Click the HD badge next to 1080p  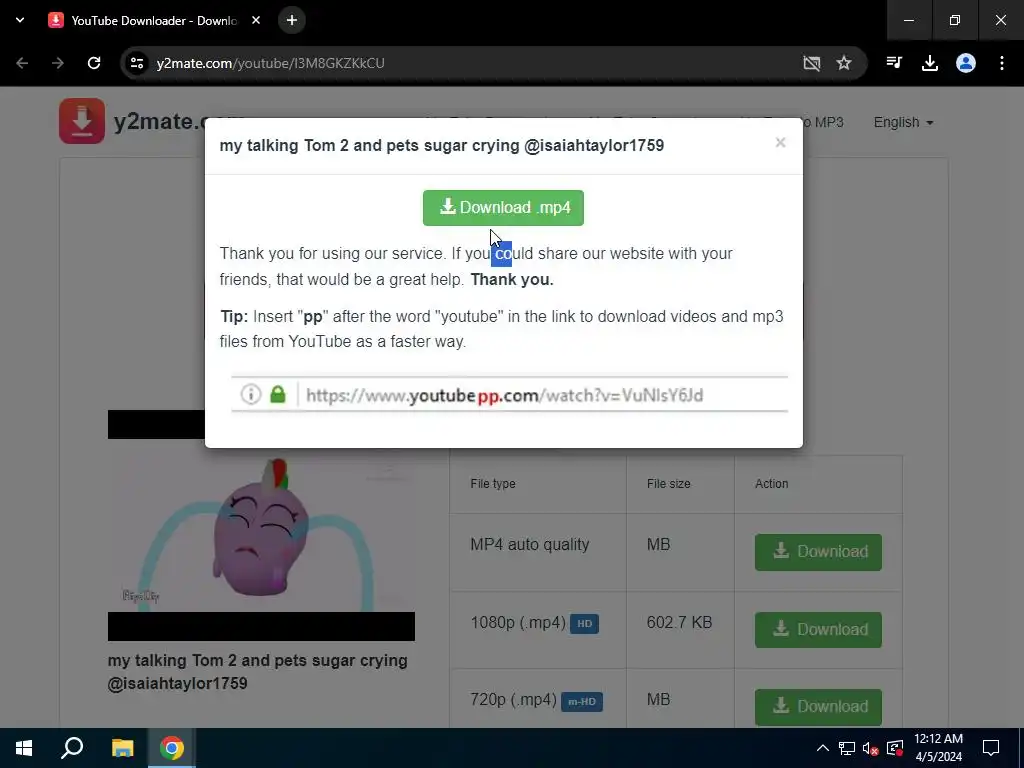[x=584, y=624]
